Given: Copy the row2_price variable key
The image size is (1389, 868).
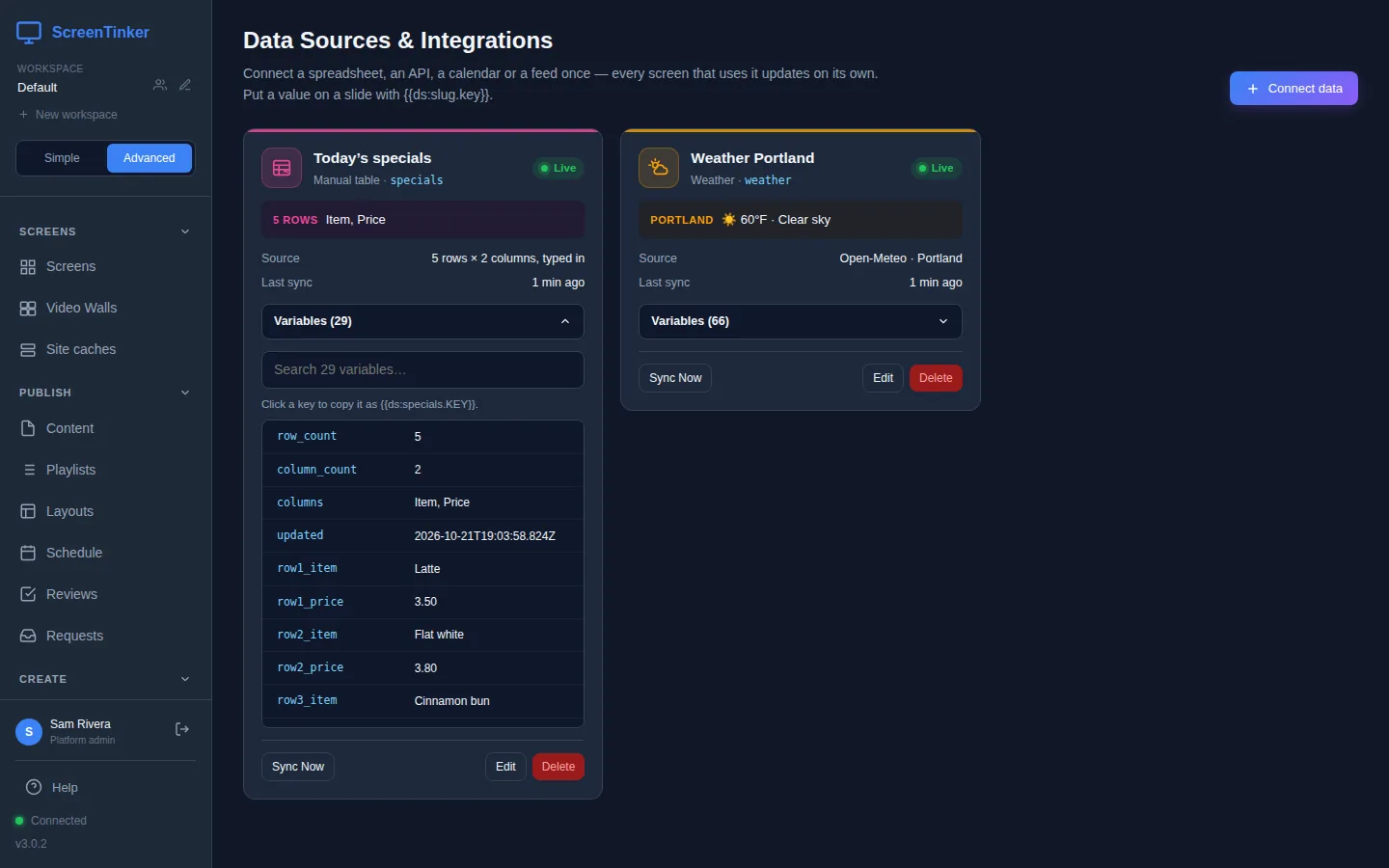Looking at the screenshot, I should click(x=310, y=667).
